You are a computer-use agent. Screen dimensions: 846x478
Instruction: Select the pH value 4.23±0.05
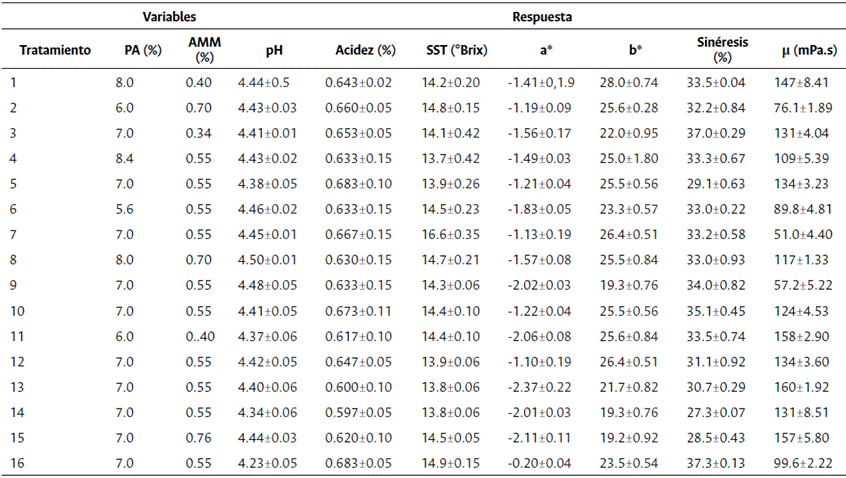point(266,464)
